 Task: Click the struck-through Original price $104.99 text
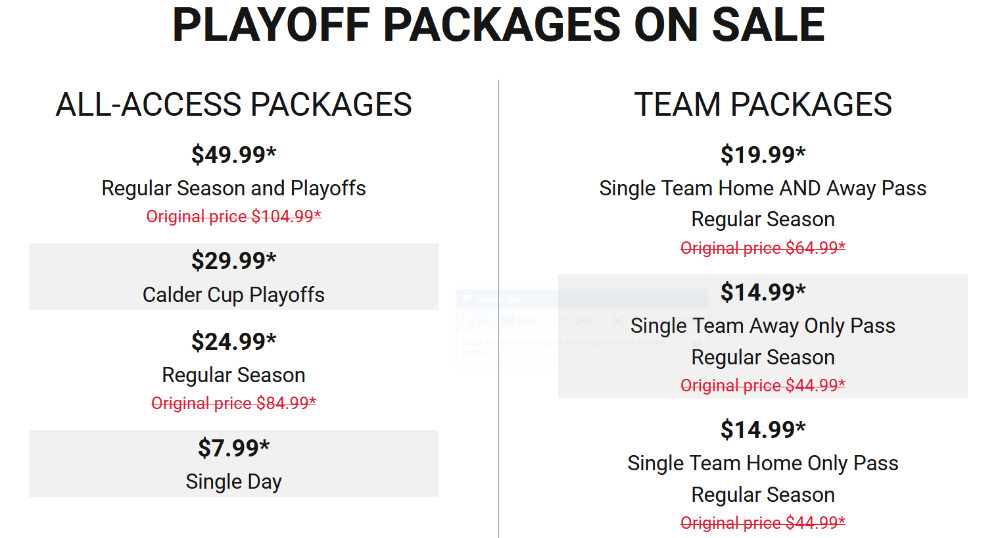233,217
